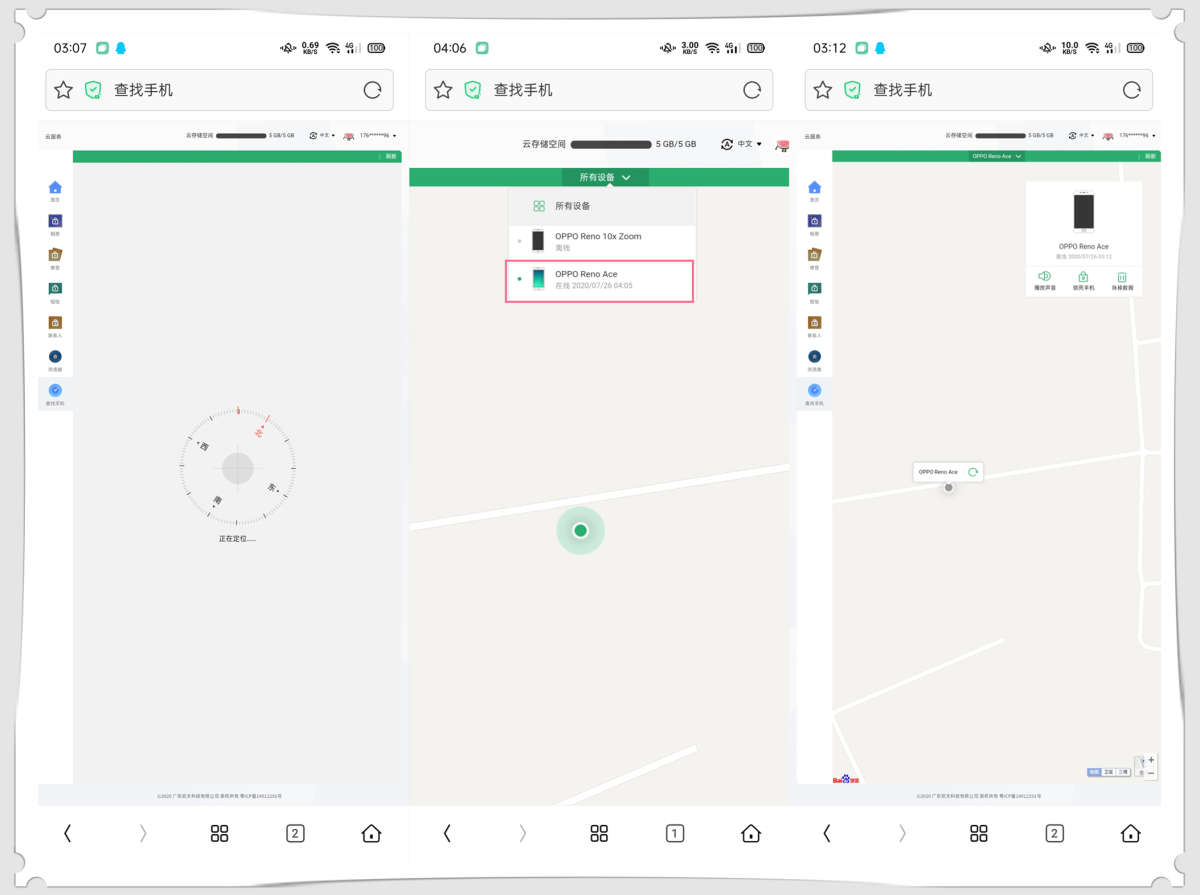The width and height of the screenshot is (1200, 895).
Task: Bookmark the page with the star in the 03:12 browser
Action: pos(823,90)
